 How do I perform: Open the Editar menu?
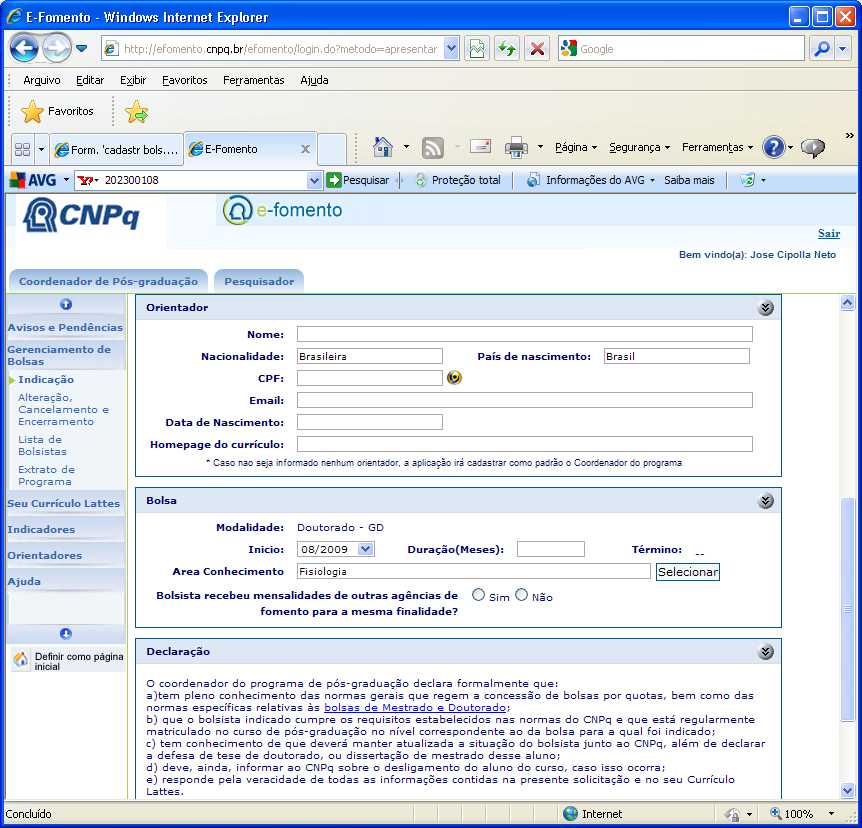click(x=90, y=80)
